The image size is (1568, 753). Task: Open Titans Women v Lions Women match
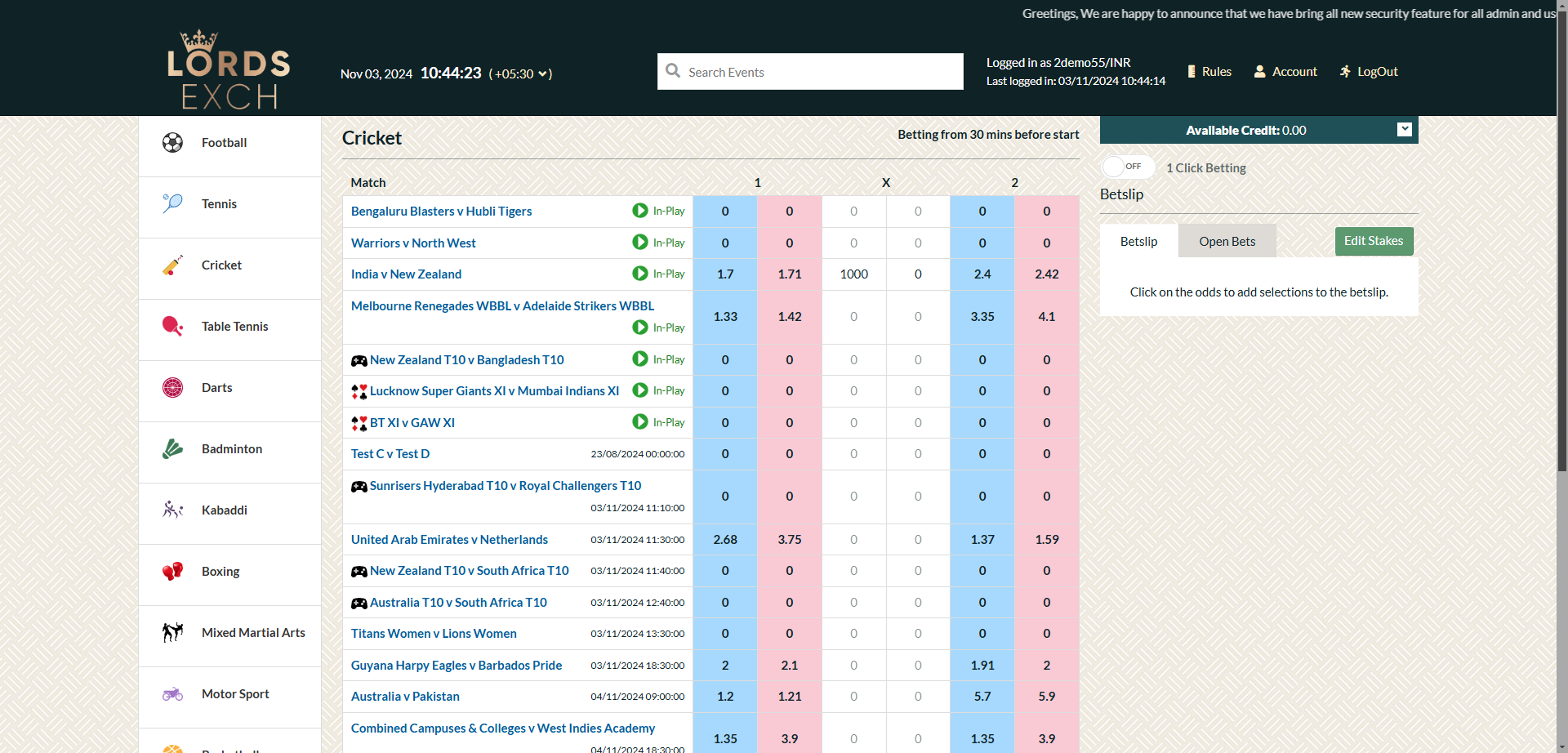click(434, 634)
